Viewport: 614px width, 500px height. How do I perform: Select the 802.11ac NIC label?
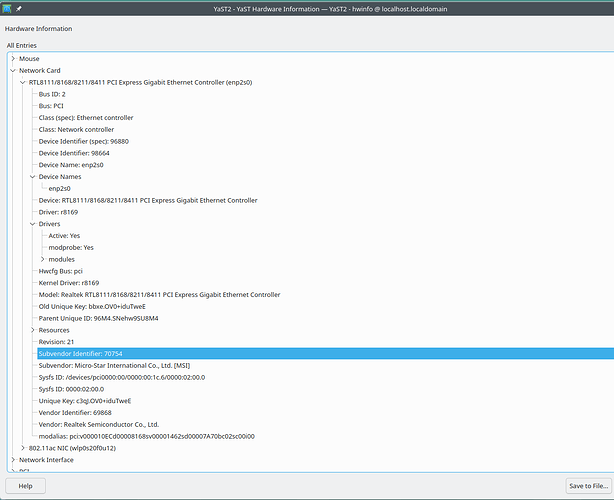click(72, 448)
